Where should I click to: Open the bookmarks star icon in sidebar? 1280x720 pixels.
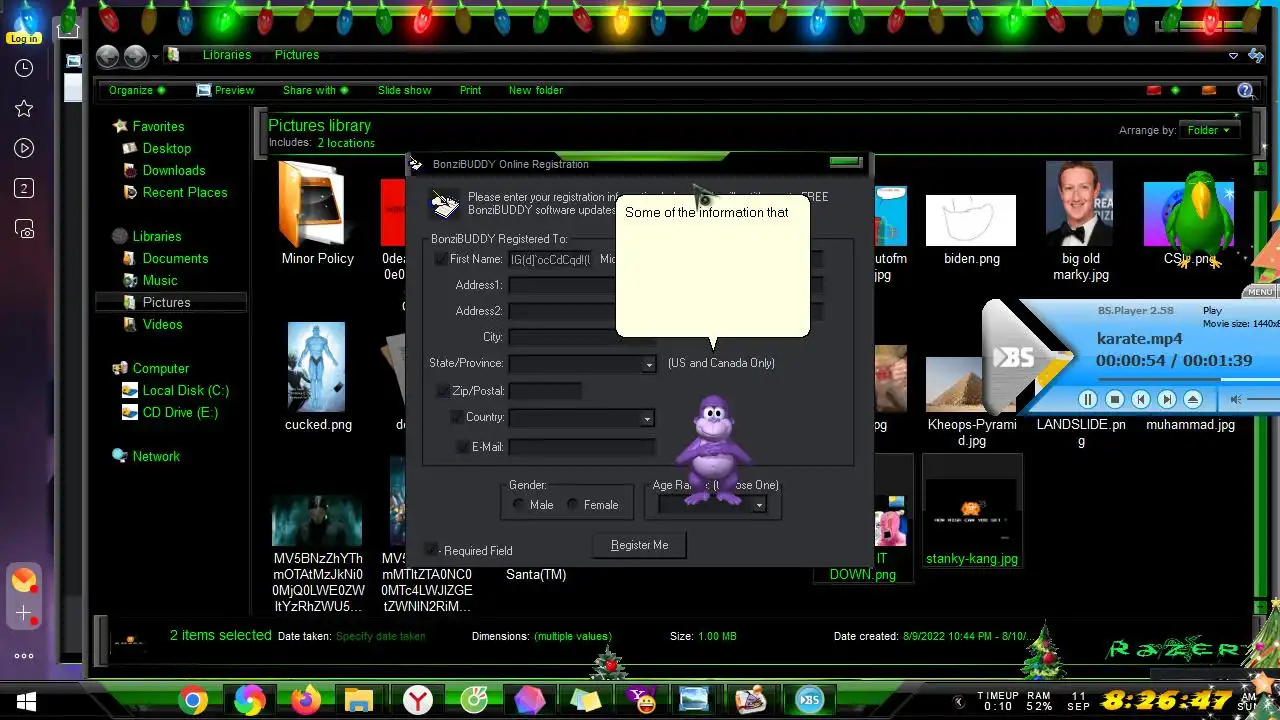pyautogui.click(x=24, y=108)
